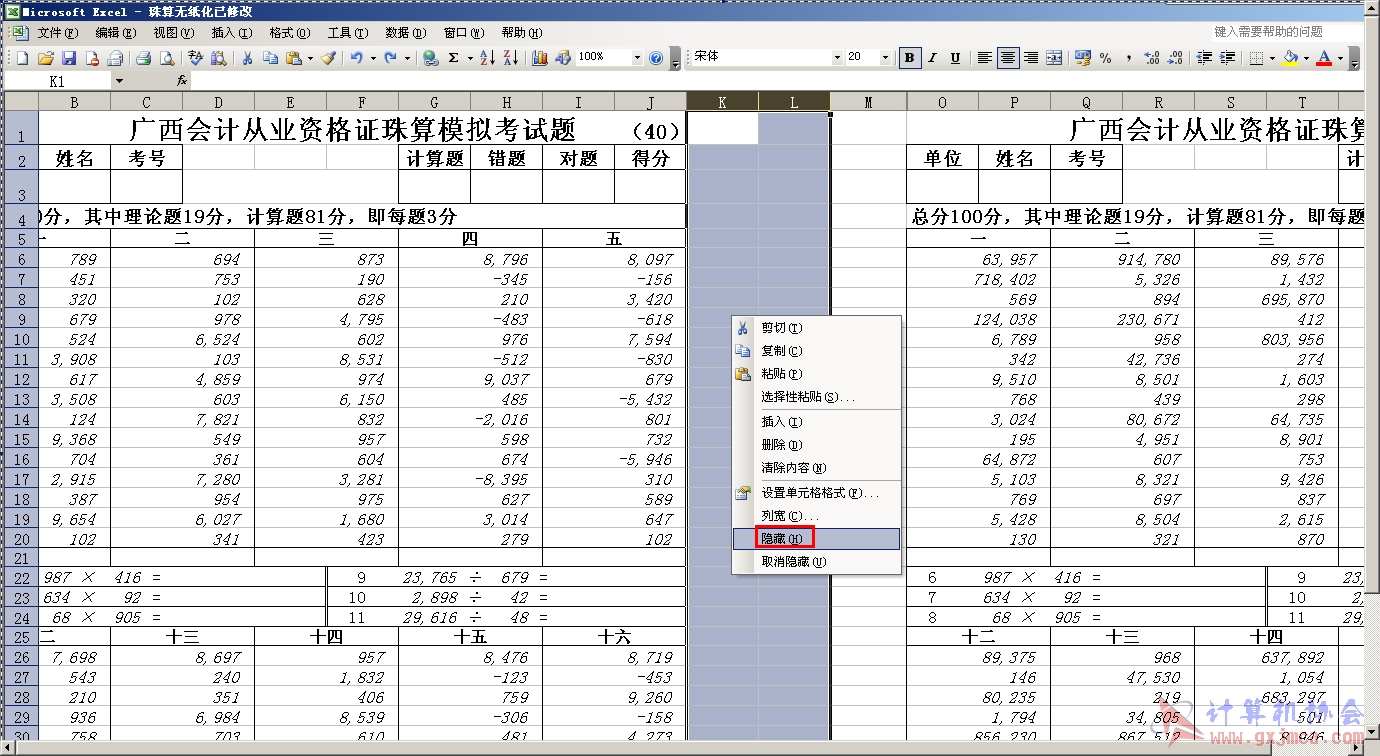Sort descending Z to A

tap(511, 58)
